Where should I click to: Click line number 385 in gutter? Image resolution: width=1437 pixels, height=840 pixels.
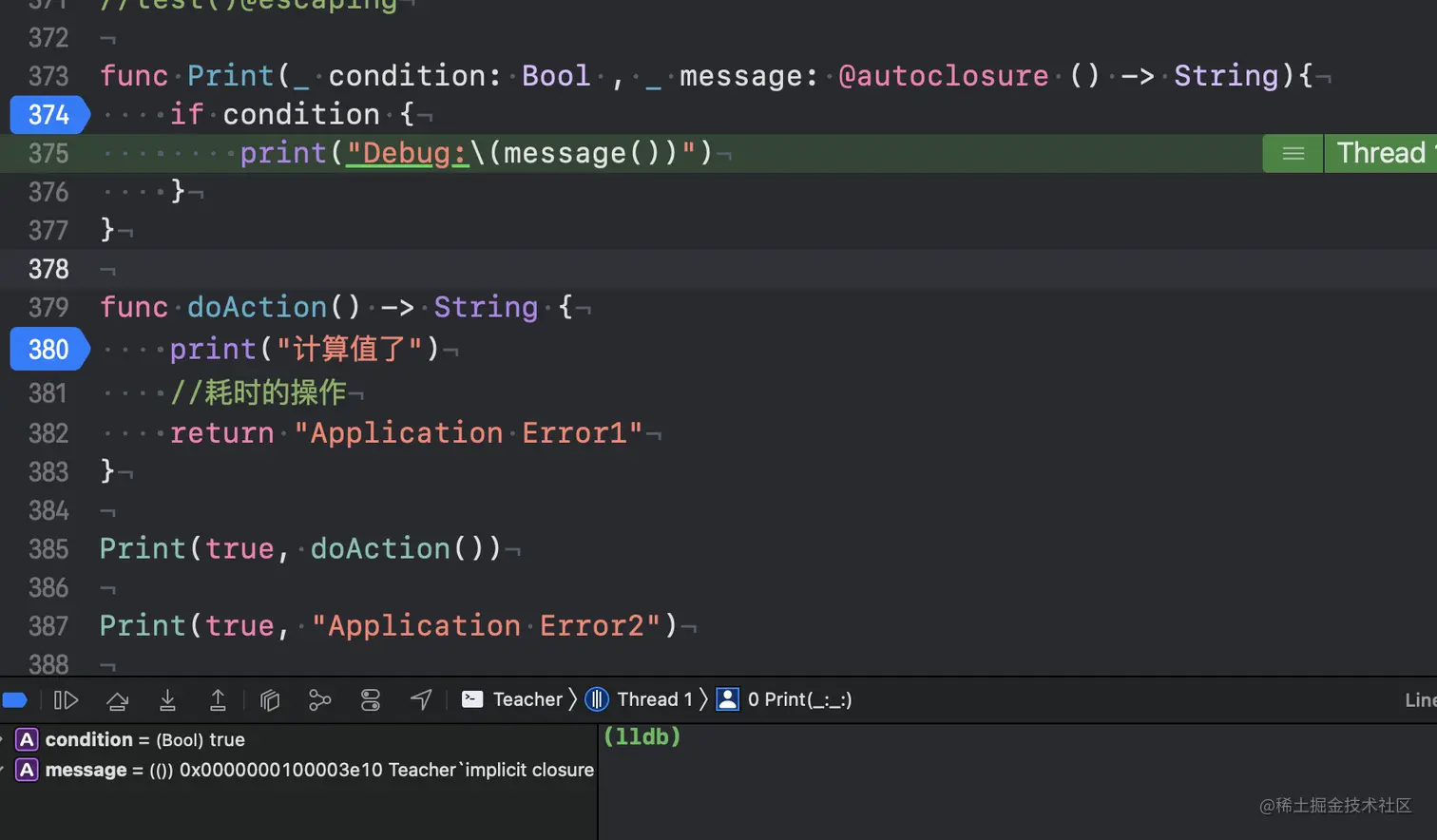click(48, 549)
